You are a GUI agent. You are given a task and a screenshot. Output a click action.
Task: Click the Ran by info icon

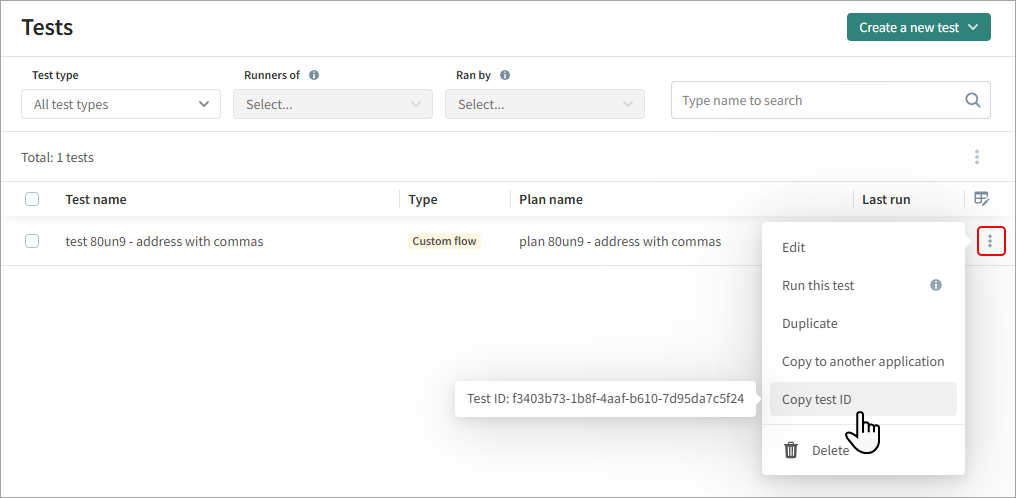click(505, 75)
